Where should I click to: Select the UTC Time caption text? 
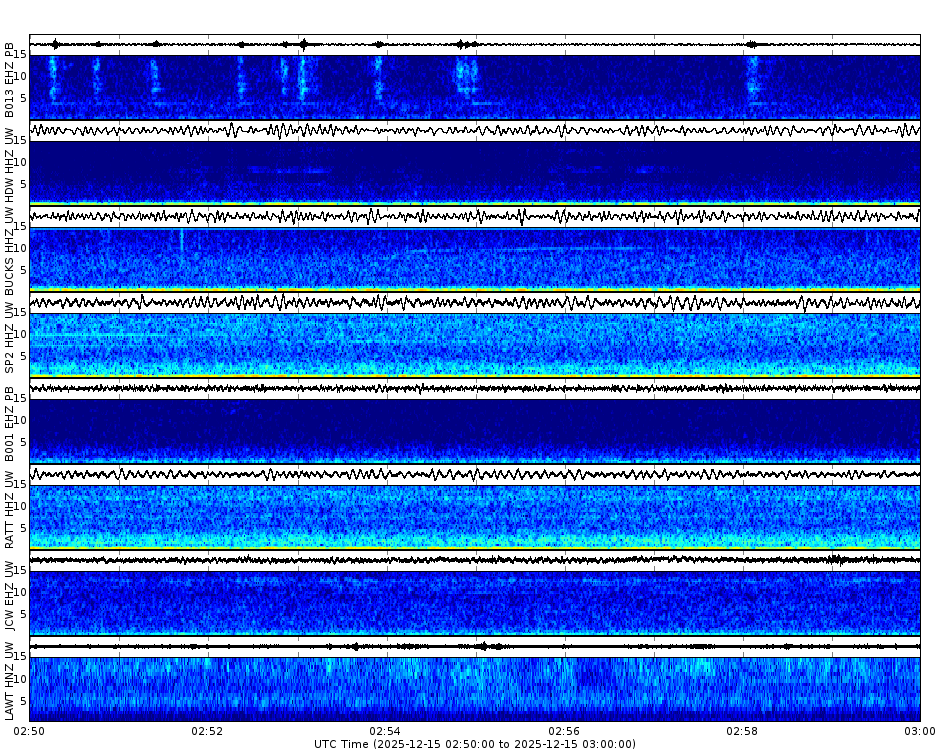coord(475,746)
